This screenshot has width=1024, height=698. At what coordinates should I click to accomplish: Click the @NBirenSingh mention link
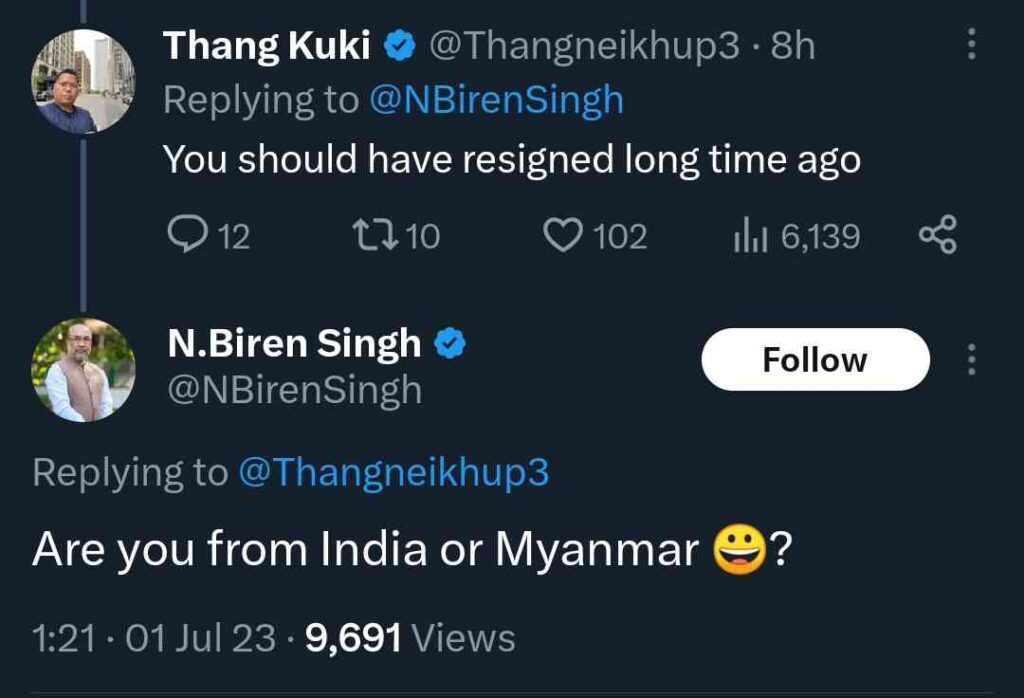496,100
